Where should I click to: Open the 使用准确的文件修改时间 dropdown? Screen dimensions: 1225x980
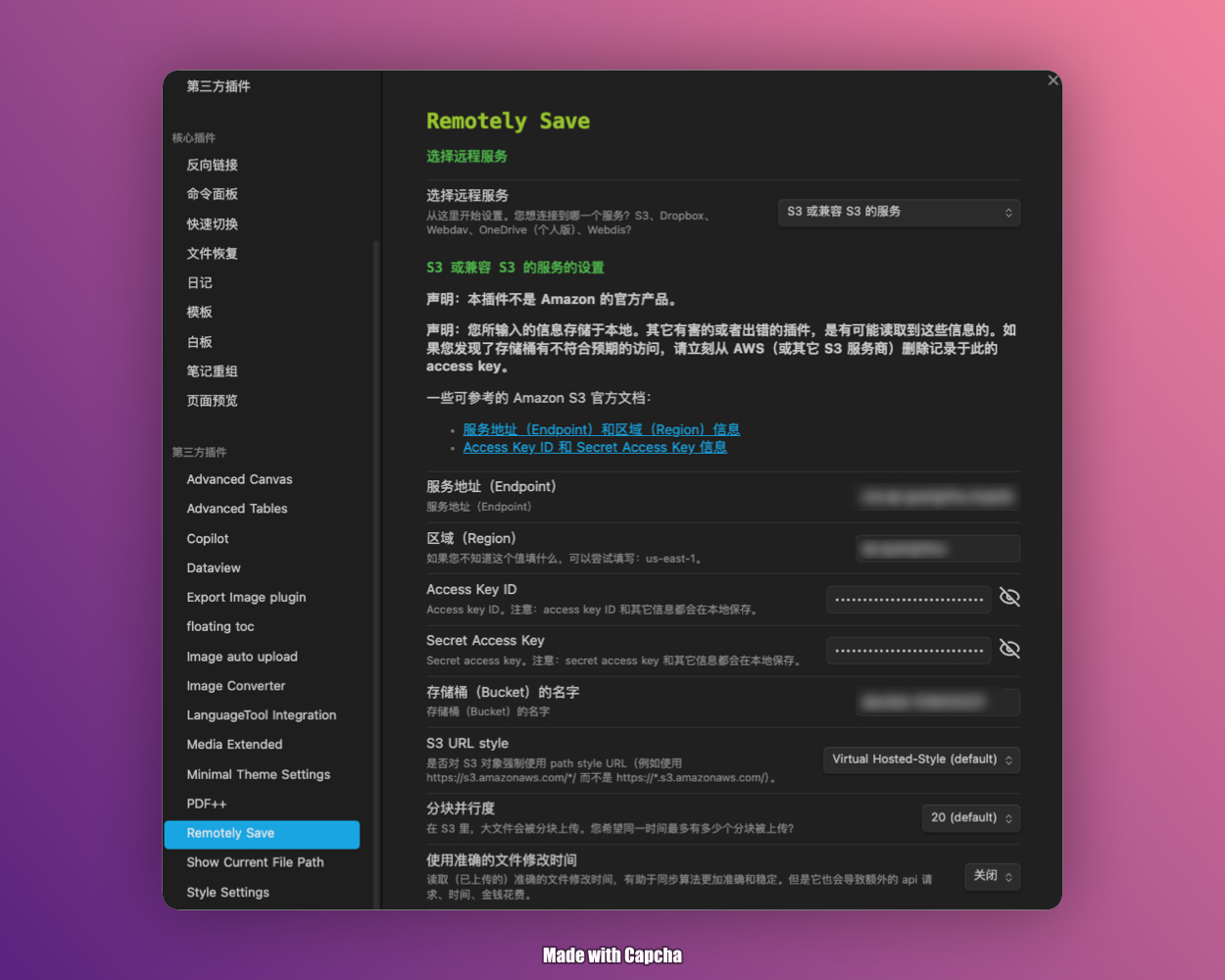click(x=992, y=876)
